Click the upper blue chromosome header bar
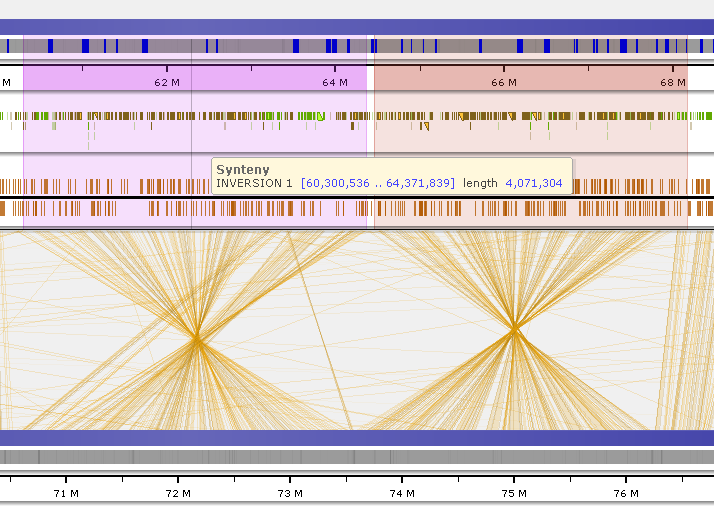 tap(357, 27)
